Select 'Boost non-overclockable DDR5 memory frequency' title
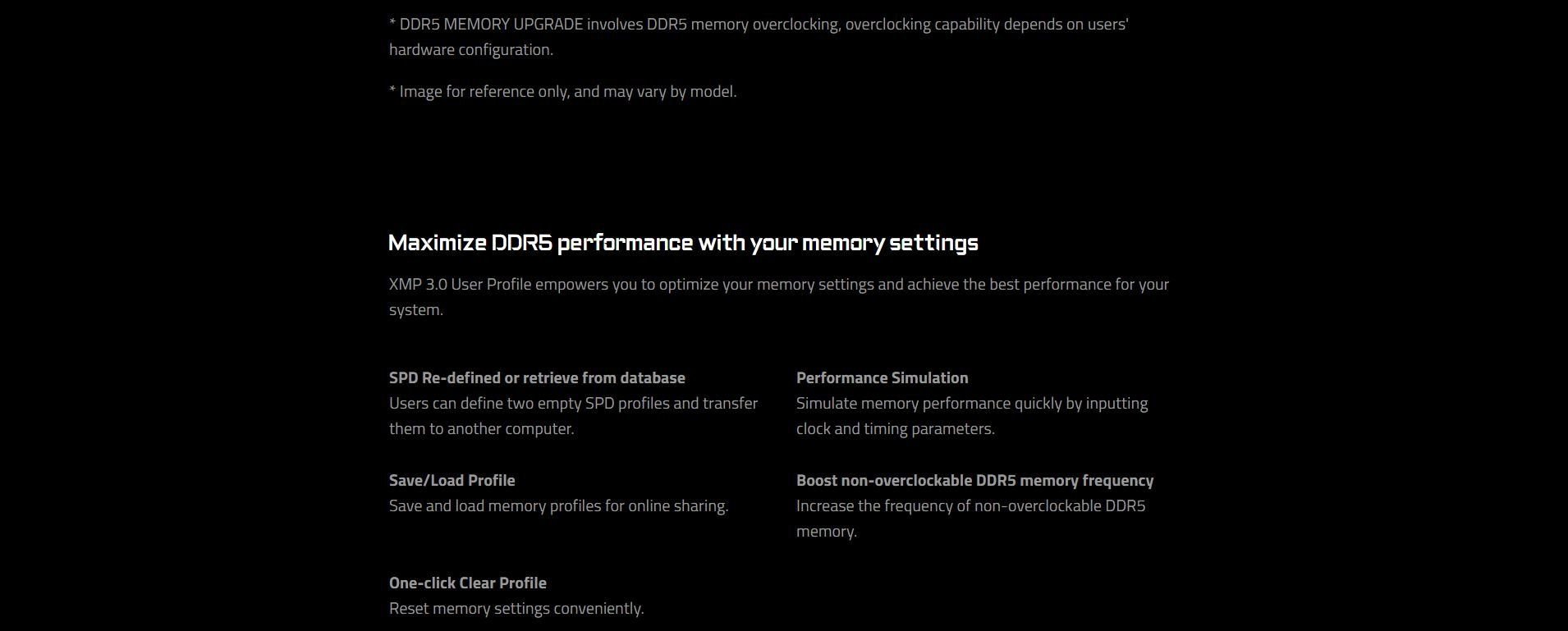Viewport: 1568px width, 631px height. tap(974, 480)
